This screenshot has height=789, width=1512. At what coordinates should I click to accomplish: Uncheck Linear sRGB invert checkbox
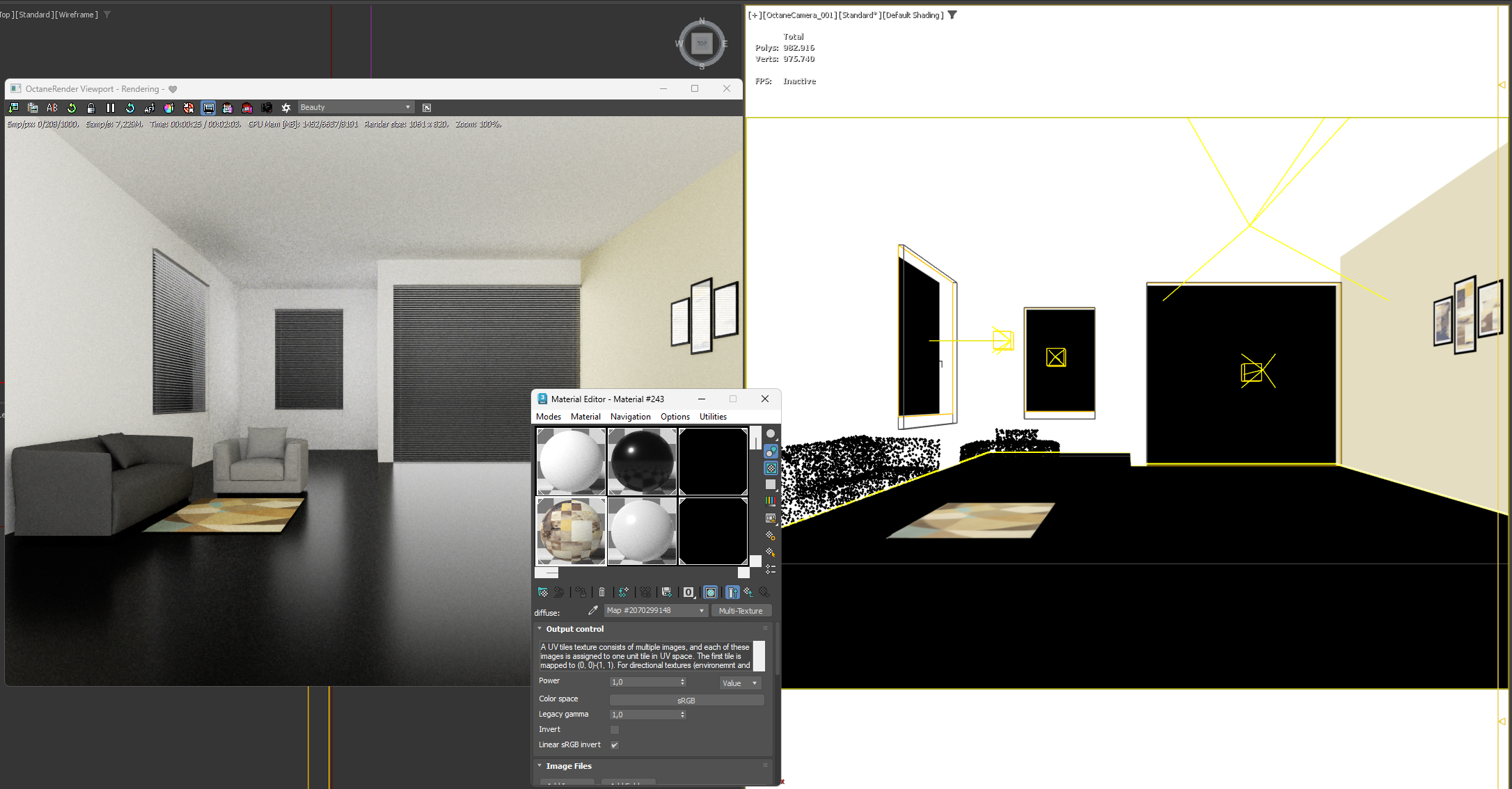click(x=615, y=745)
